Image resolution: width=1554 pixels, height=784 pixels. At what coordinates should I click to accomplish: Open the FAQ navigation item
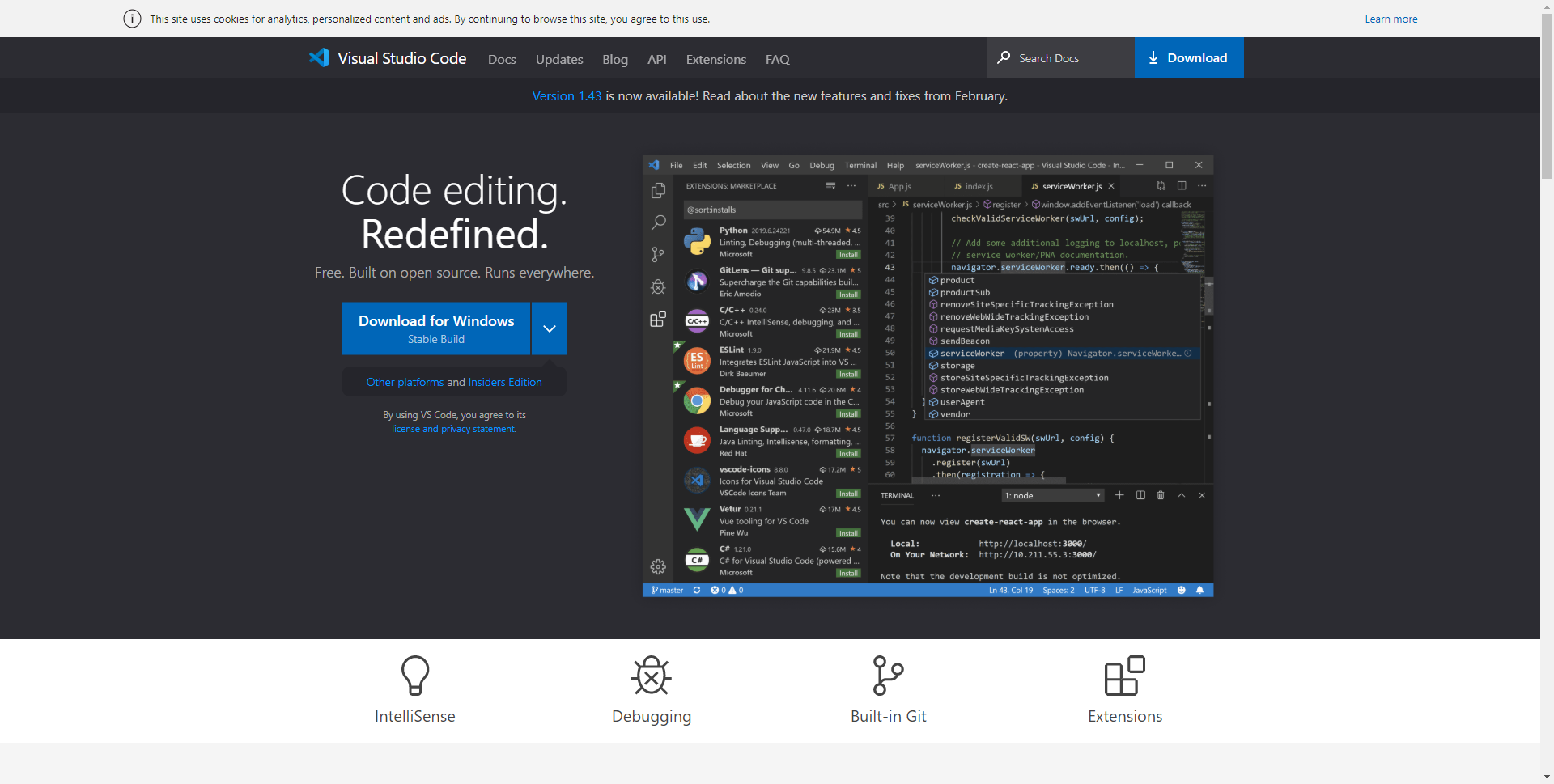click(x=778, y=59)
